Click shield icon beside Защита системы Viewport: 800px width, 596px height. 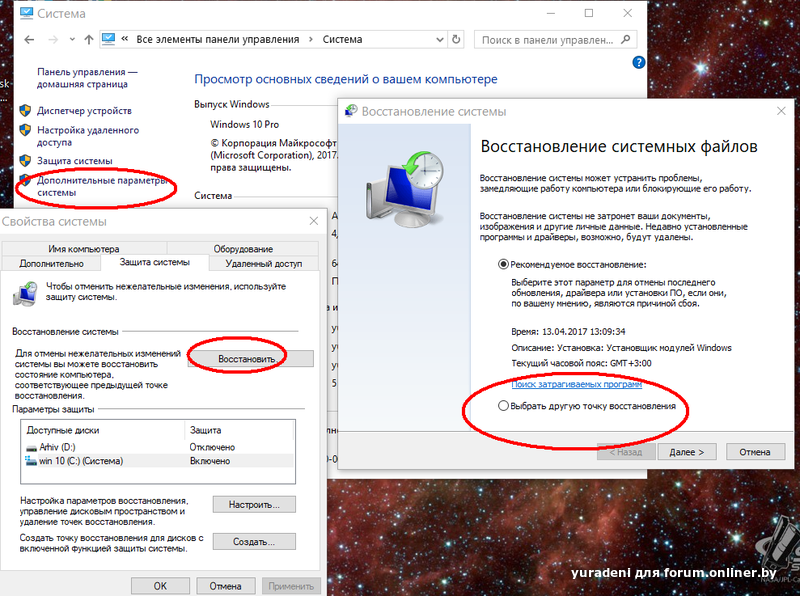(x=25, y=161)
